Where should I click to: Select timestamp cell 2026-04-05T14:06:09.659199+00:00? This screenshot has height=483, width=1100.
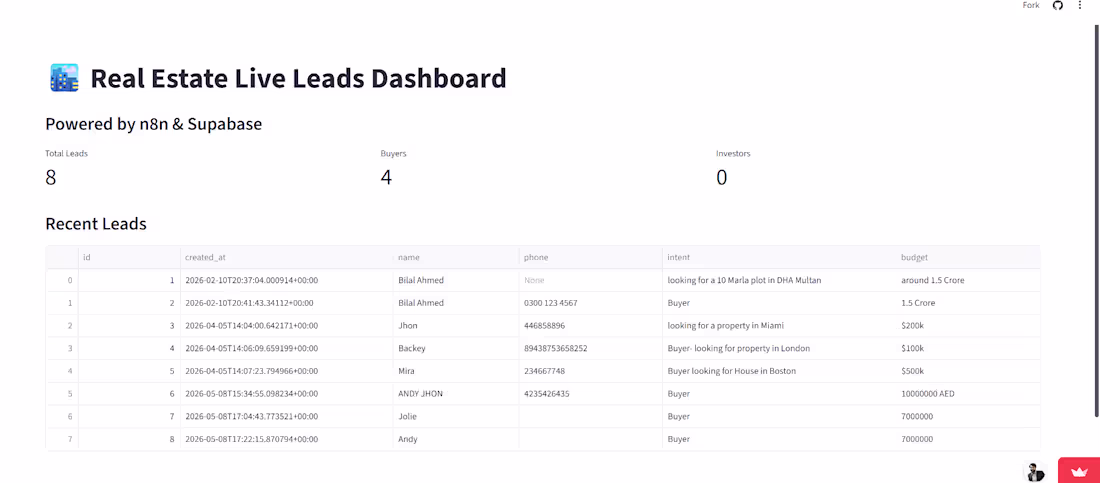(287, 348)
